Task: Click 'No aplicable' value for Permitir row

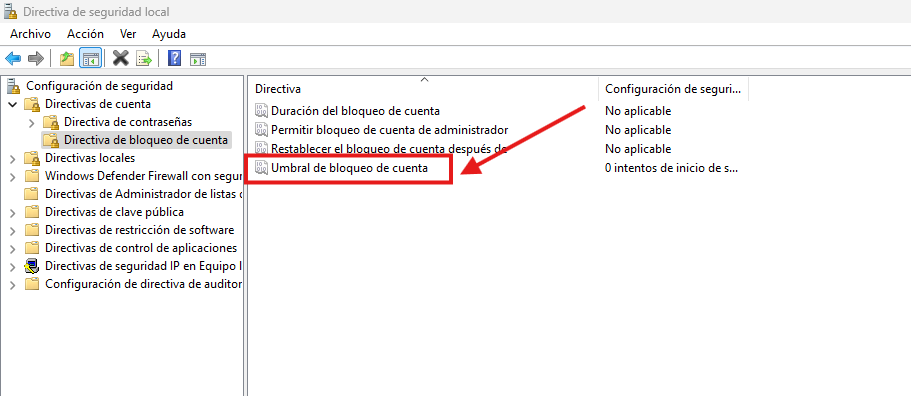Action: tap(638, 130)
